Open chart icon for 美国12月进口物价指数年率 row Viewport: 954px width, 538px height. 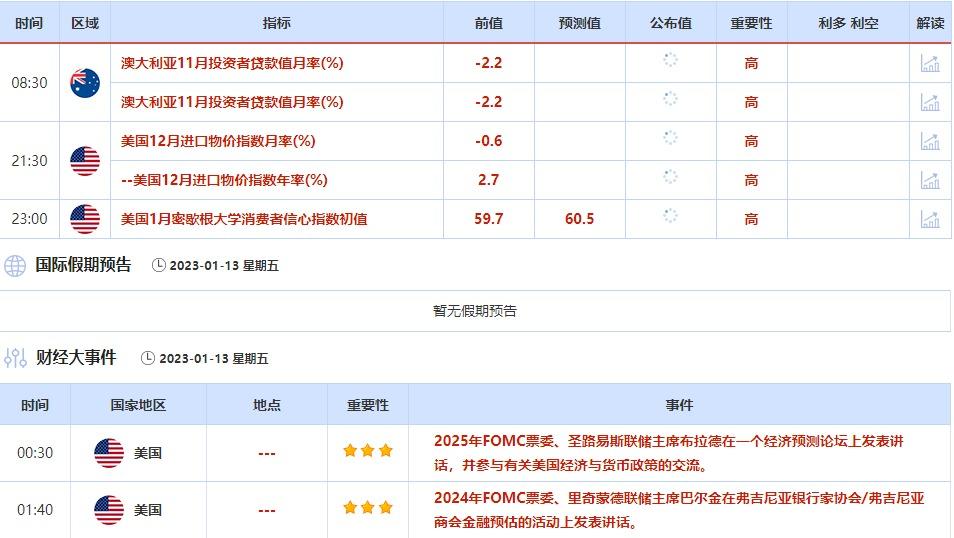[930, 180]
